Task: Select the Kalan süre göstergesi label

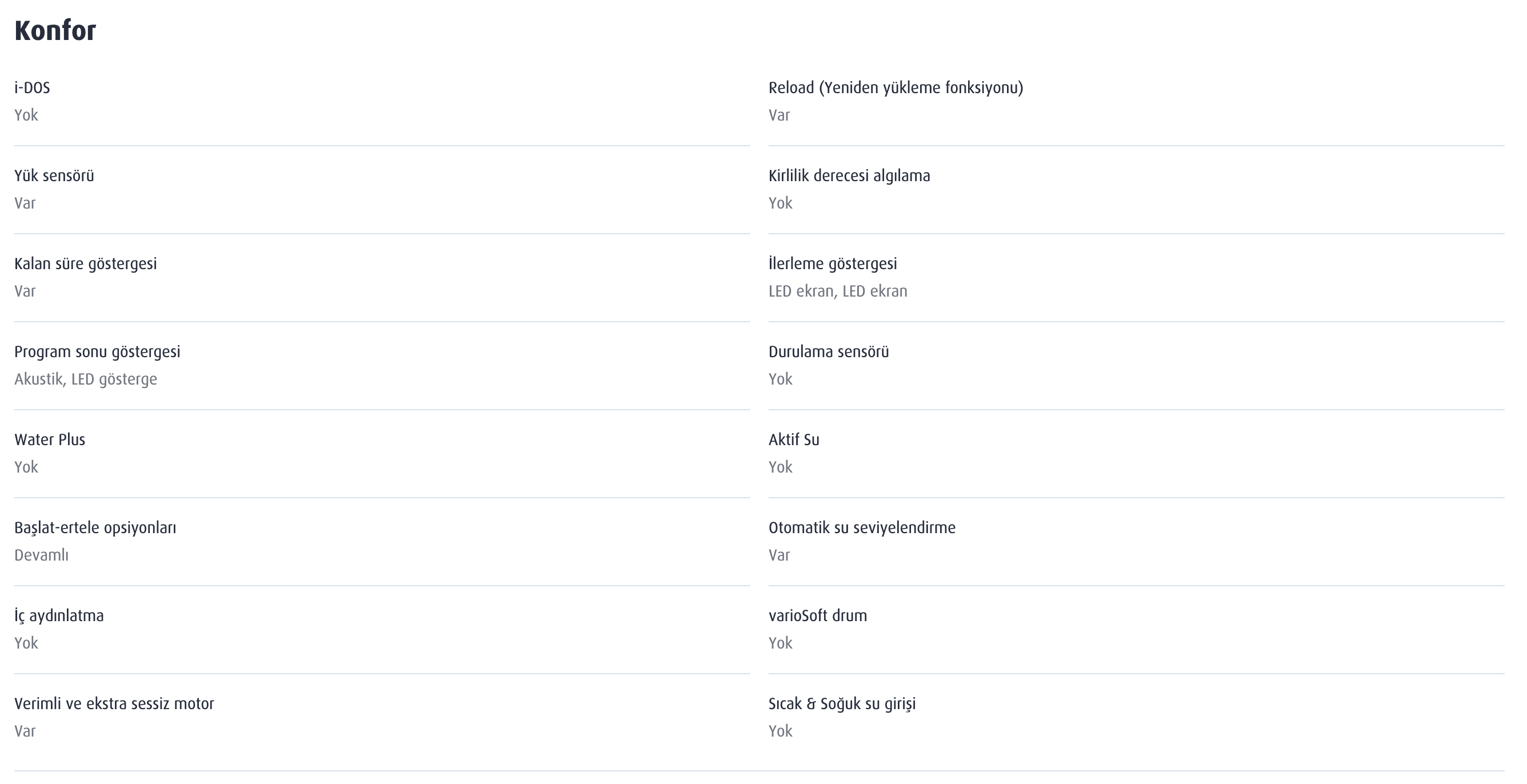Action: (x=85, y=263)
